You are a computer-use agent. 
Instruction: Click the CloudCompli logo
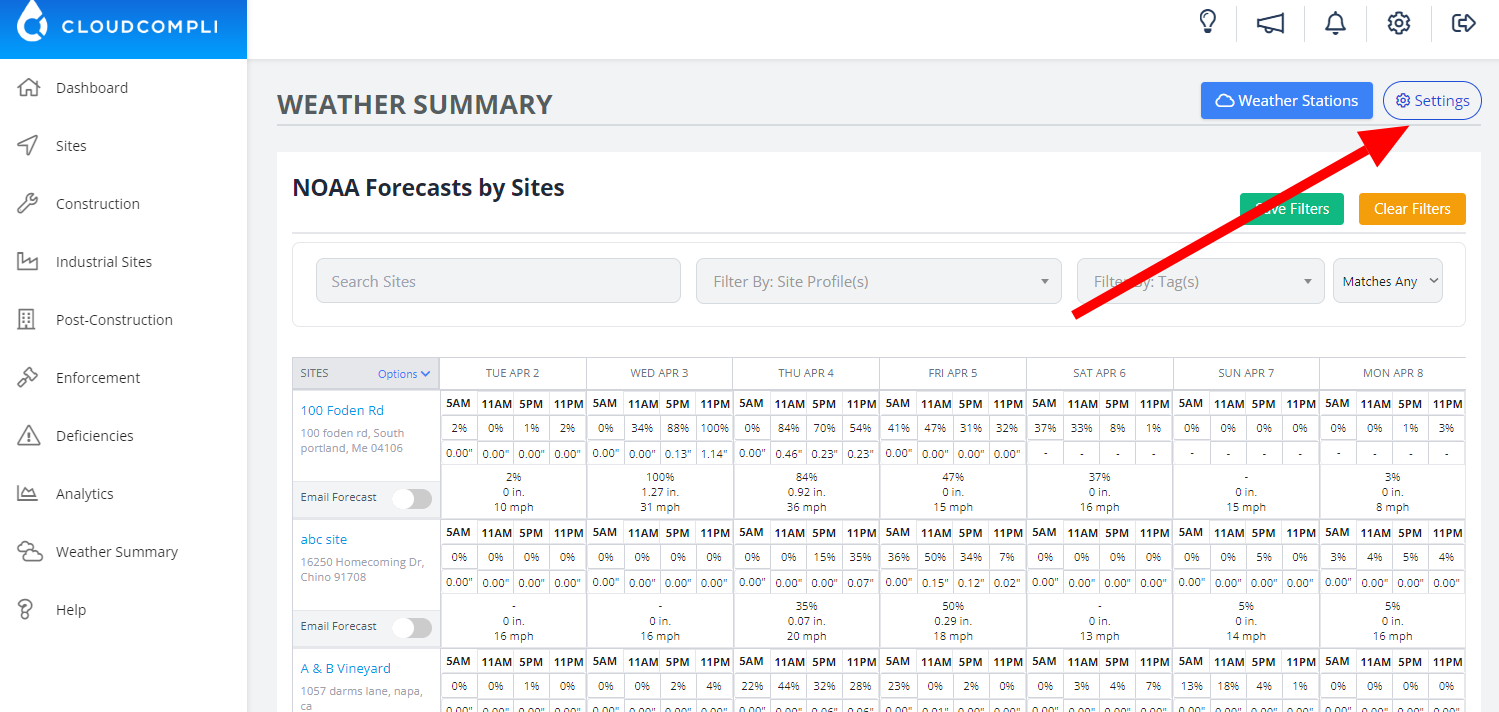point(117,24)
